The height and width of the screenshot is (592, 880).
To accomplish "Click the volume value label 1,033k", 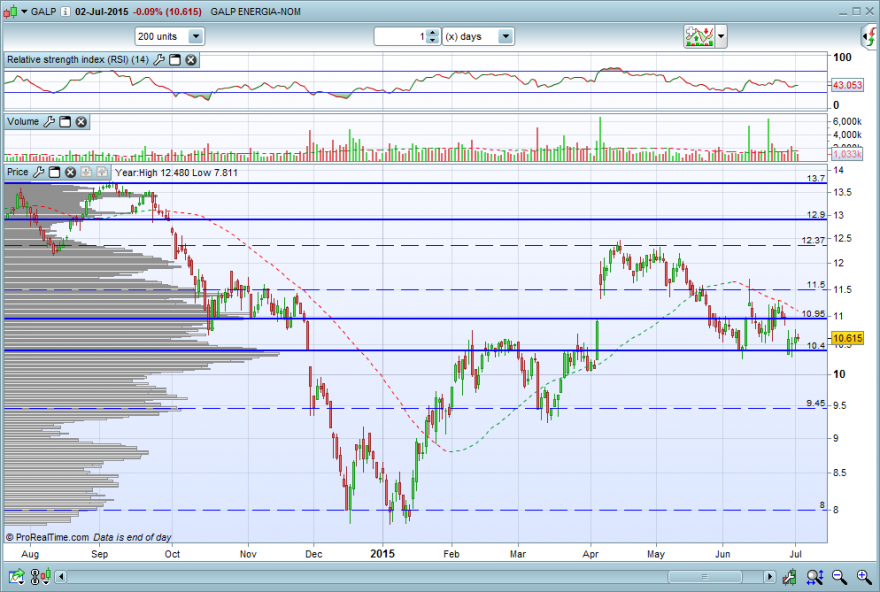I will [x=847, y=154].
